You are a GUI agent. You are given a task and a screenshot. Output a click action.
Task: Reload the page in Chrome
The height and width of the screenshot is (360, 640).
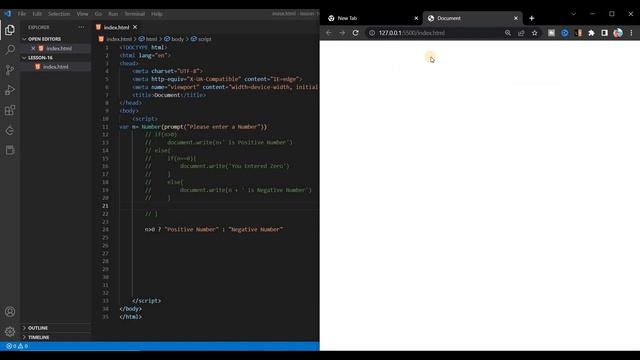click(356, 33)
